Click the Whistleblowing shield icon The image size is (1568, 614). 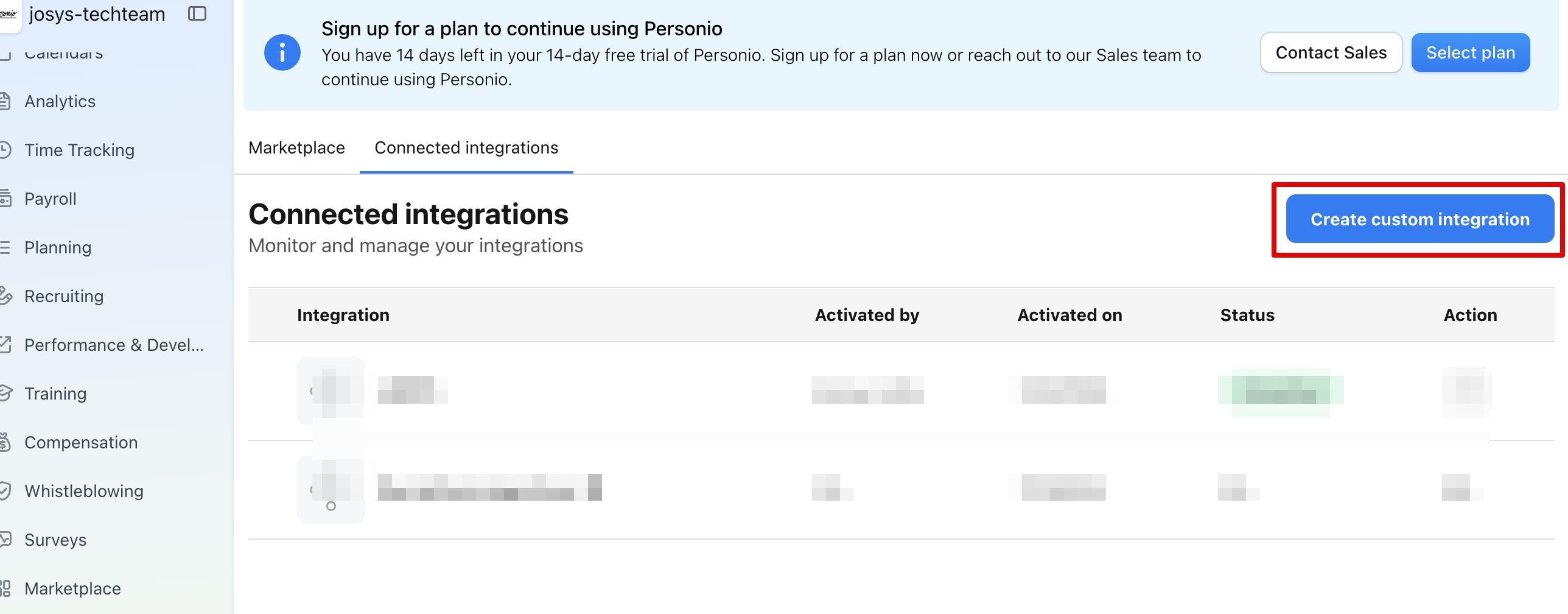tap(5, 491)
